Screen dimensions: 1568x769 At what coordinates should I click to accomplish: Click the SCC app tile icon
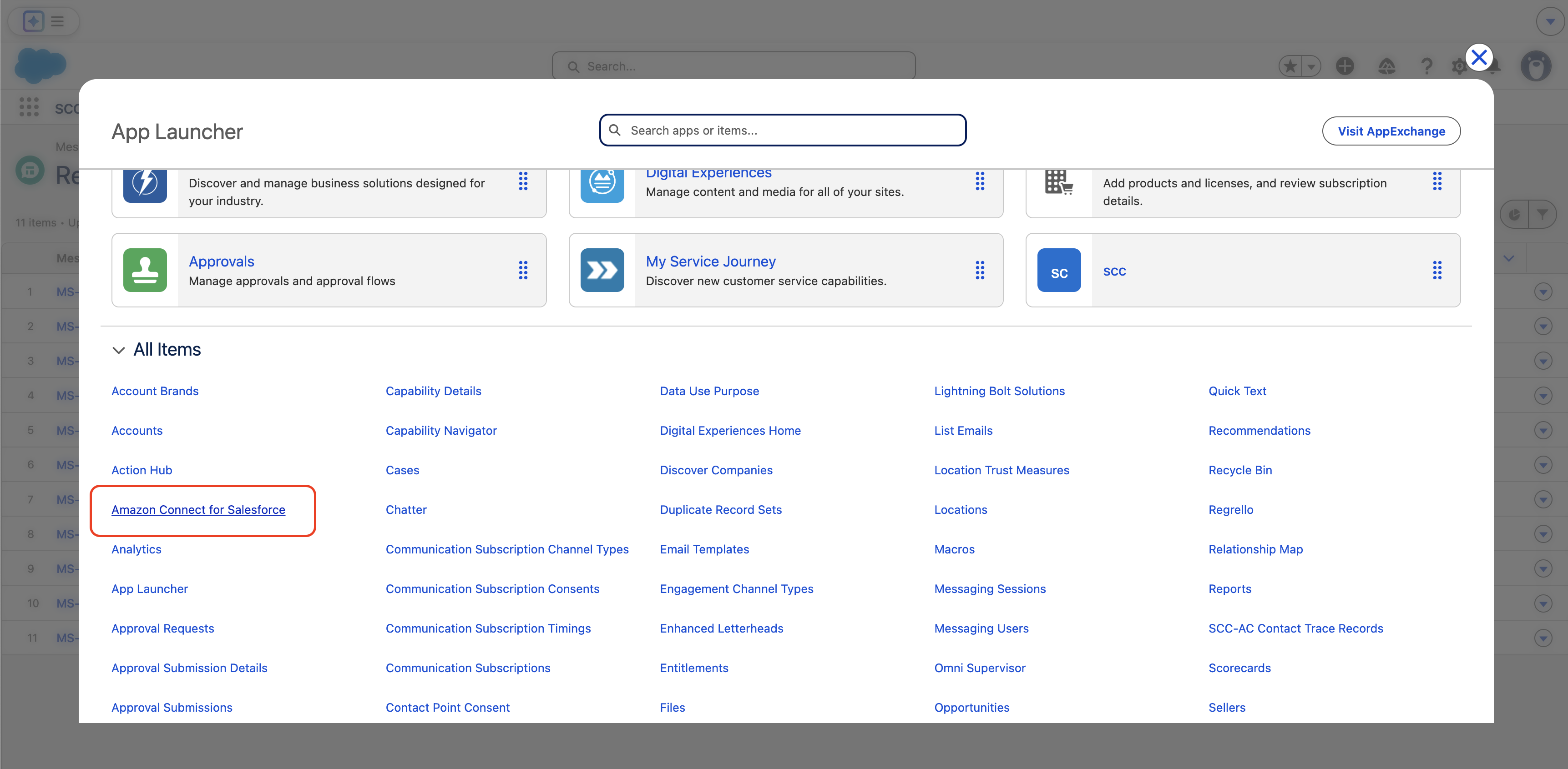(1059, 270)
